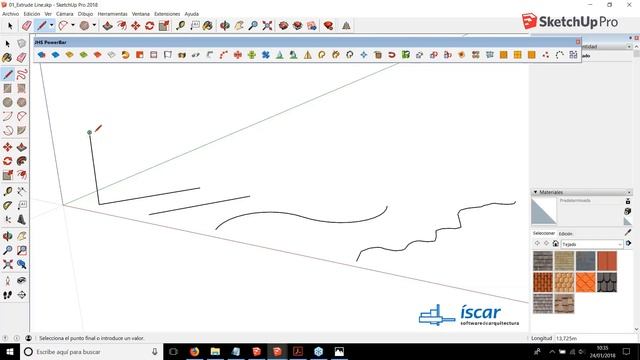Click the Windows Start button
This screenshot has height=360, width=640.
9,351
